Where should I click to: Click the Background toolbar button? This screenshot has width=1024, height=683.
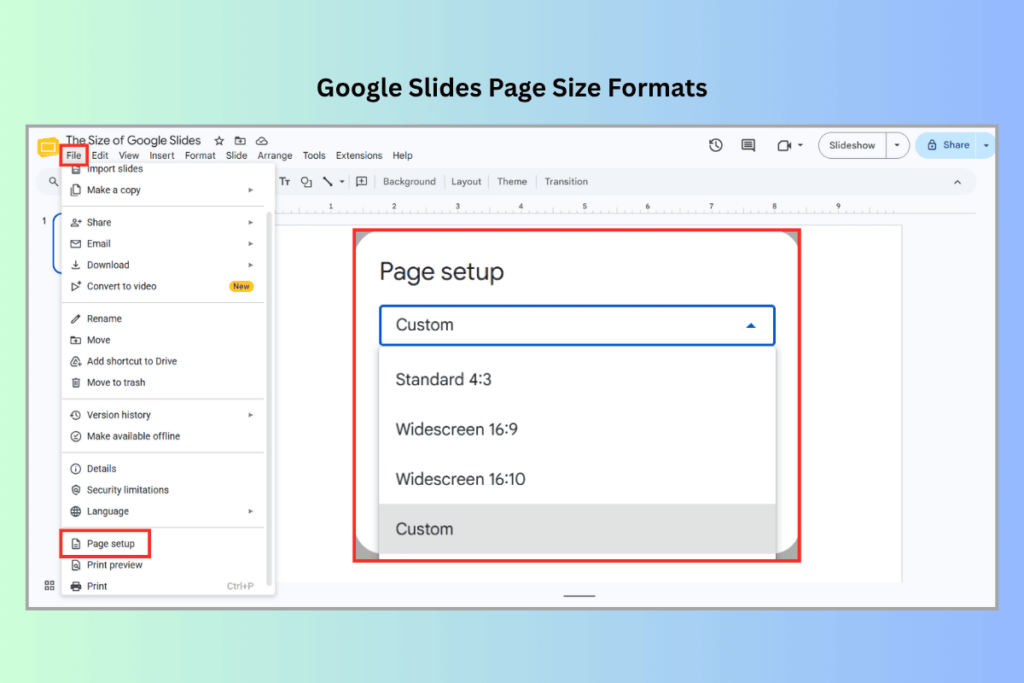click(x=409, y=182)
